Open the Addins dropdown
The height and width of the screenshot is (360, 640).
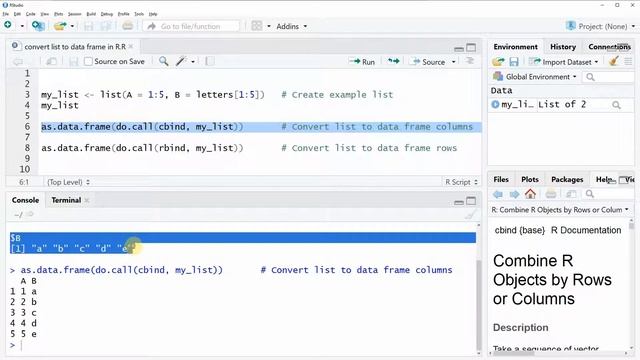click(x=291, y=26)
